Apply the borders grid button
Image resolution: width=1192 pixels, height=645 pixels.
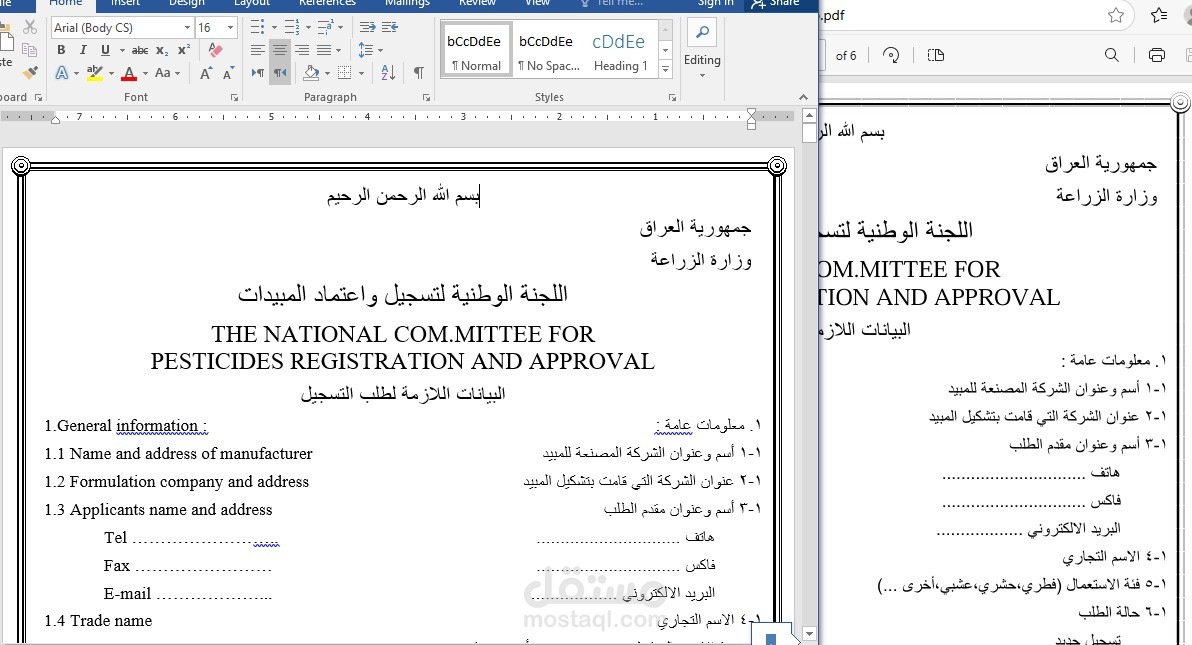pos(344,73)
